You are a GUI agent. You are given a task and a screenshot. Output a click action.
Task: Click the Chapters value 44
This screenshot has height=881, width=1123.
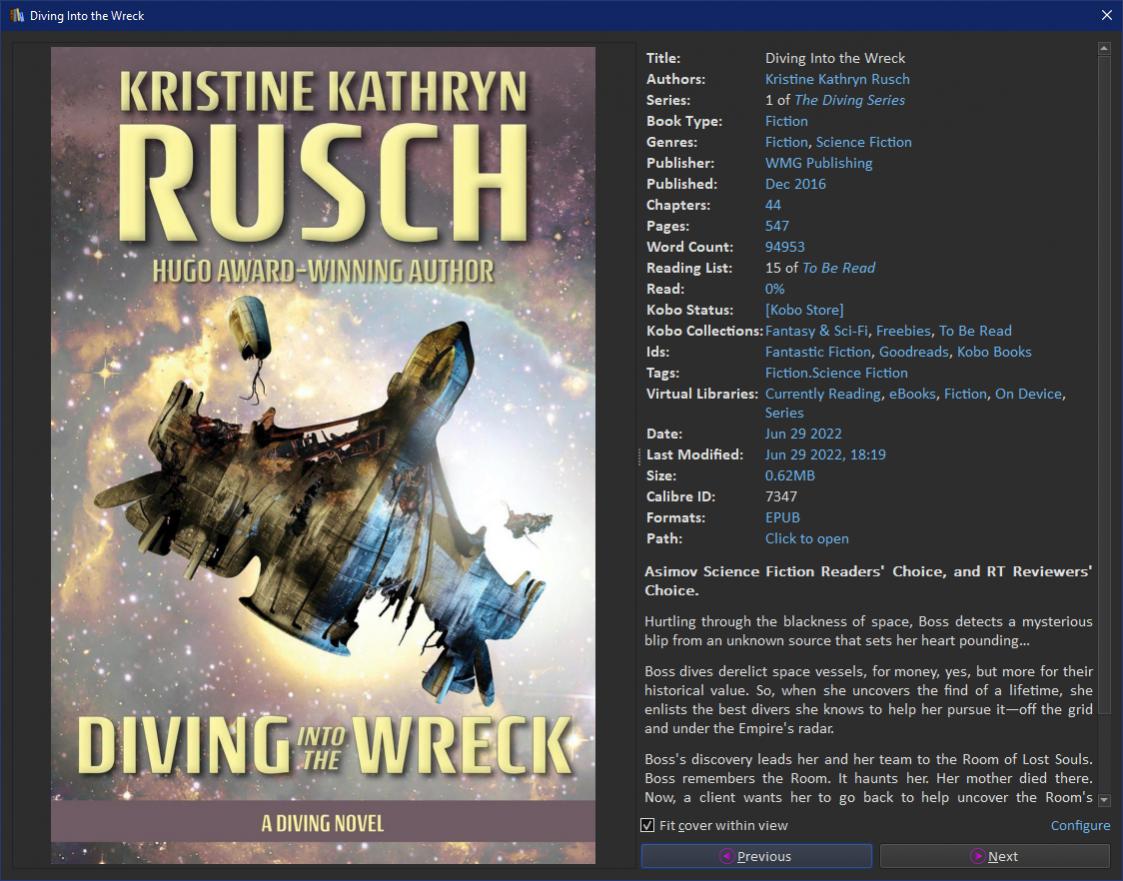(773, 205)
